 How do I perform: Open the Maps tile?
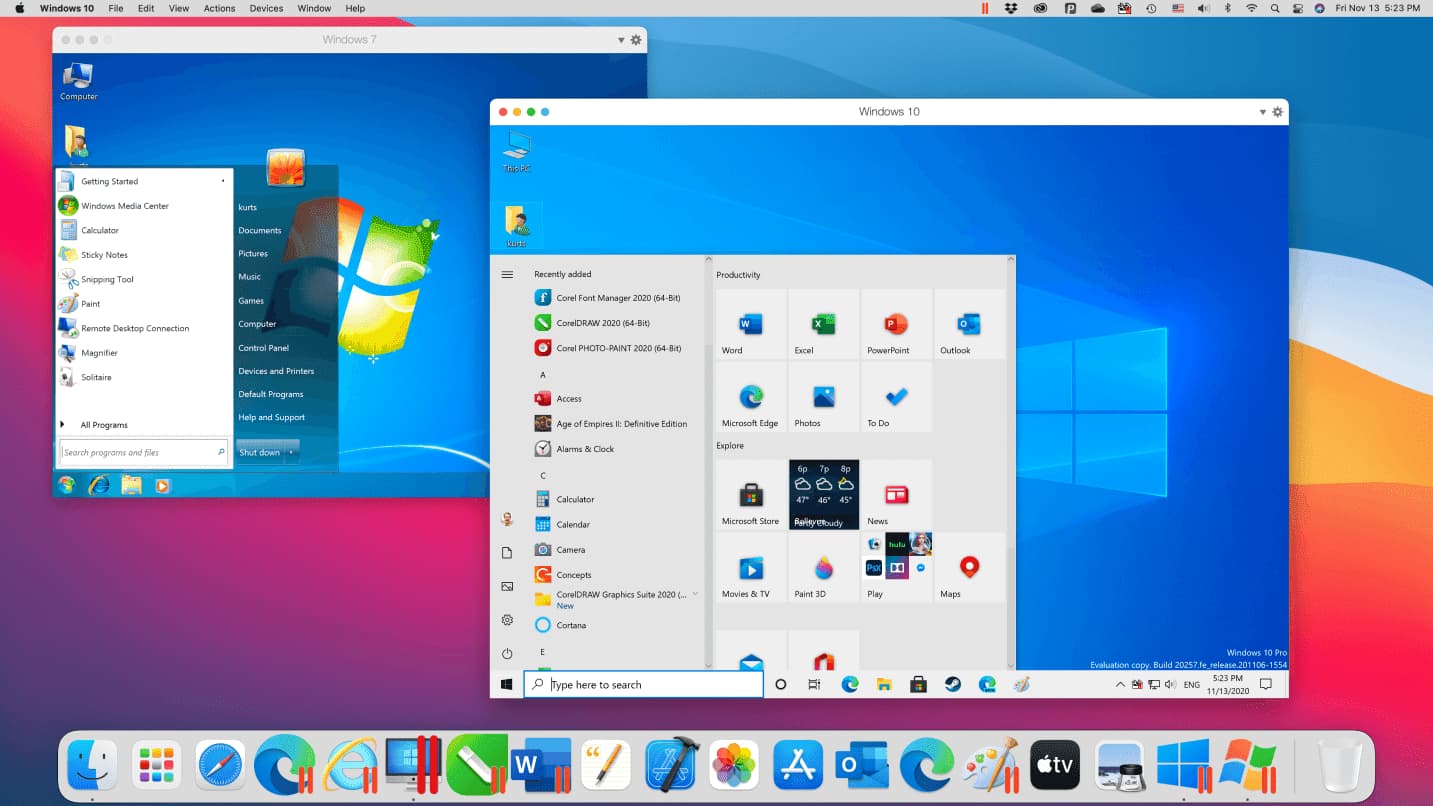(x=969, y=567)
